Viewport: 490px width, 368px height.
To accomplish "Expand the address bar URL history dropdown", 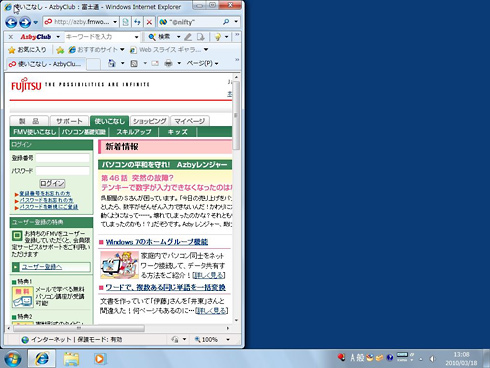I will point(115,22).
